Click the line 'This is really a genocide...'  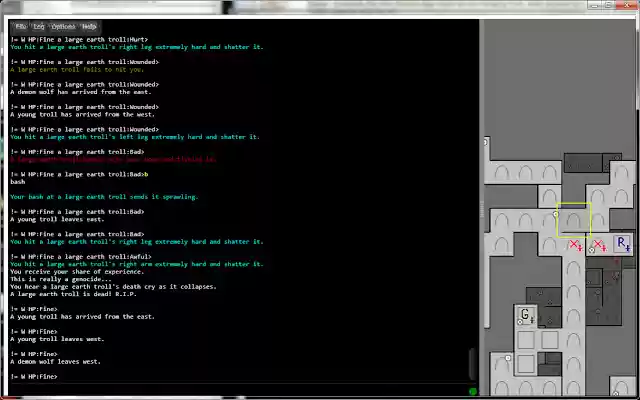[x=61, y=280]
